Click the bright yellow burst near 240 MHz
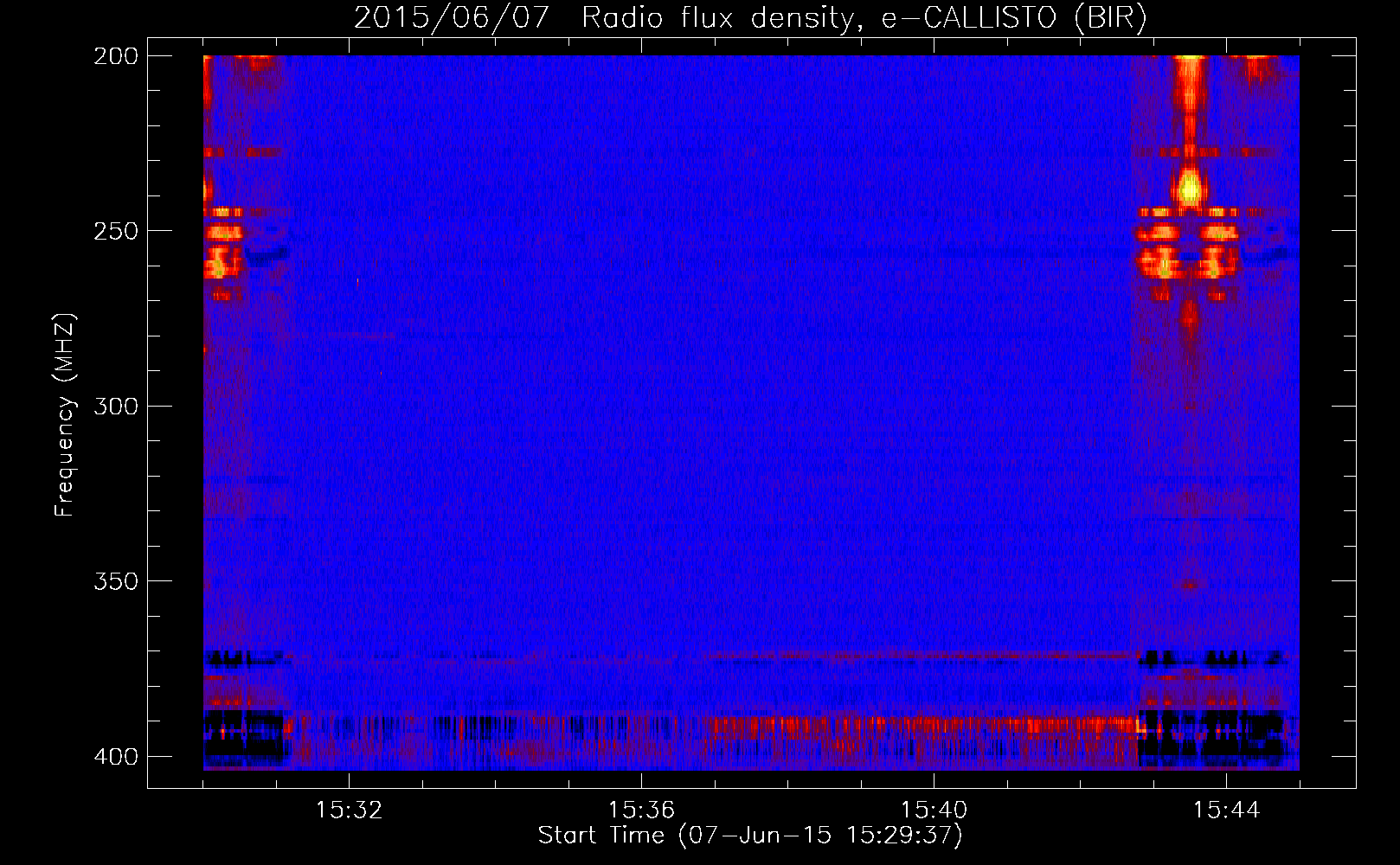The image size is (1400, 865). [1191, 188]
